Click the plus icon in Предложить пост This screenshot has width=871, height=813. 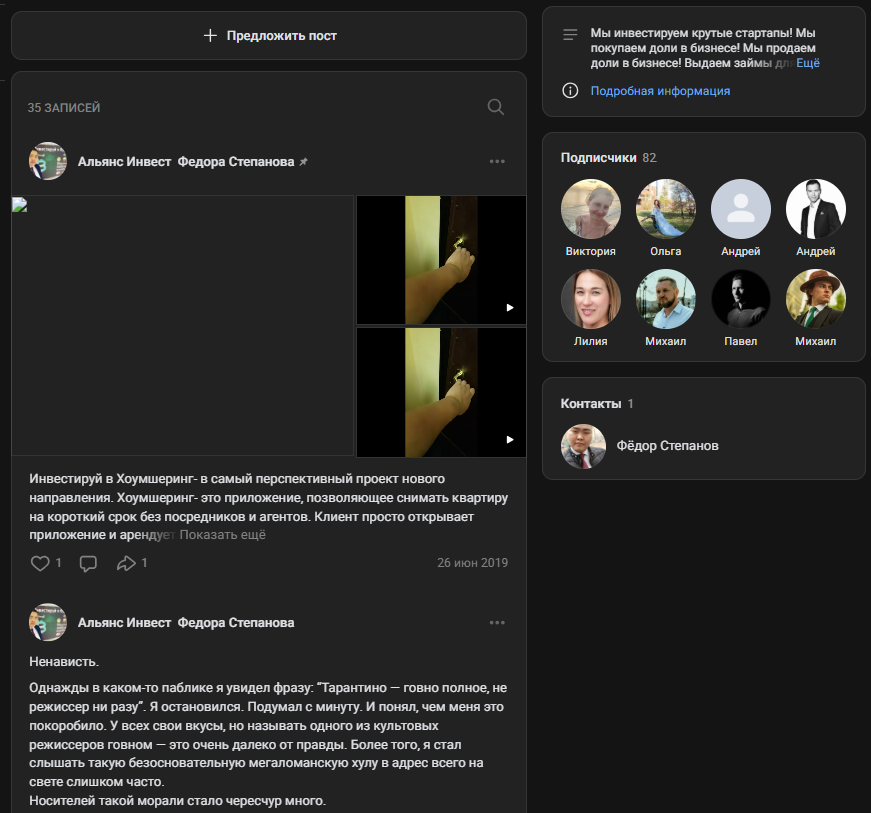[210, 35]
